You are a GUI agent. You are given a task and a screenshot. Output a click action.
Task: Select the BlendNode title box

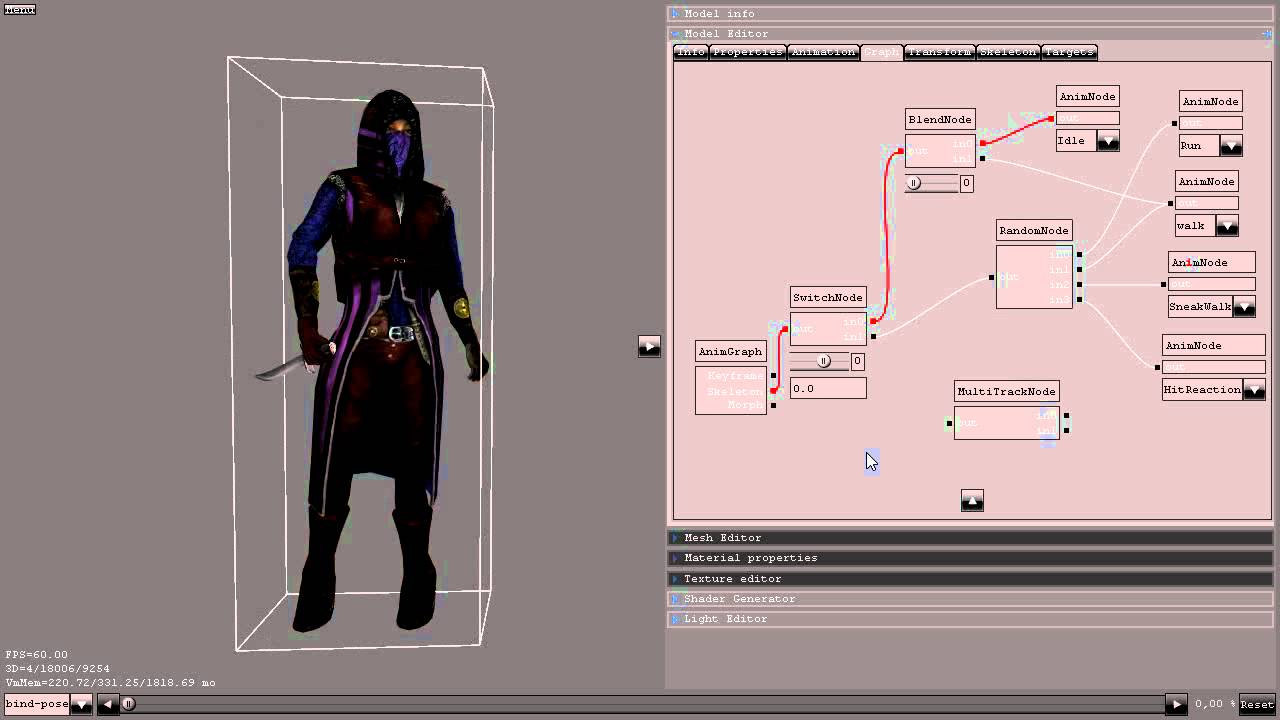[940, 119]
